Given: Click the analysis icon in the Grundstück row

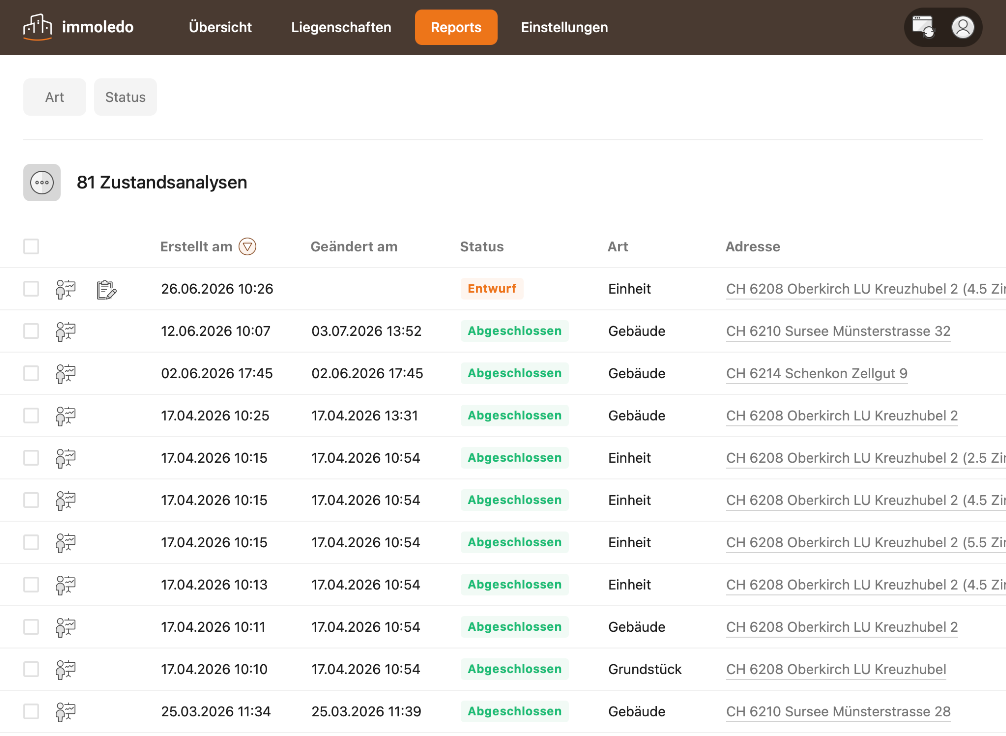Looking at the screenshot, I should pos(65,670).
